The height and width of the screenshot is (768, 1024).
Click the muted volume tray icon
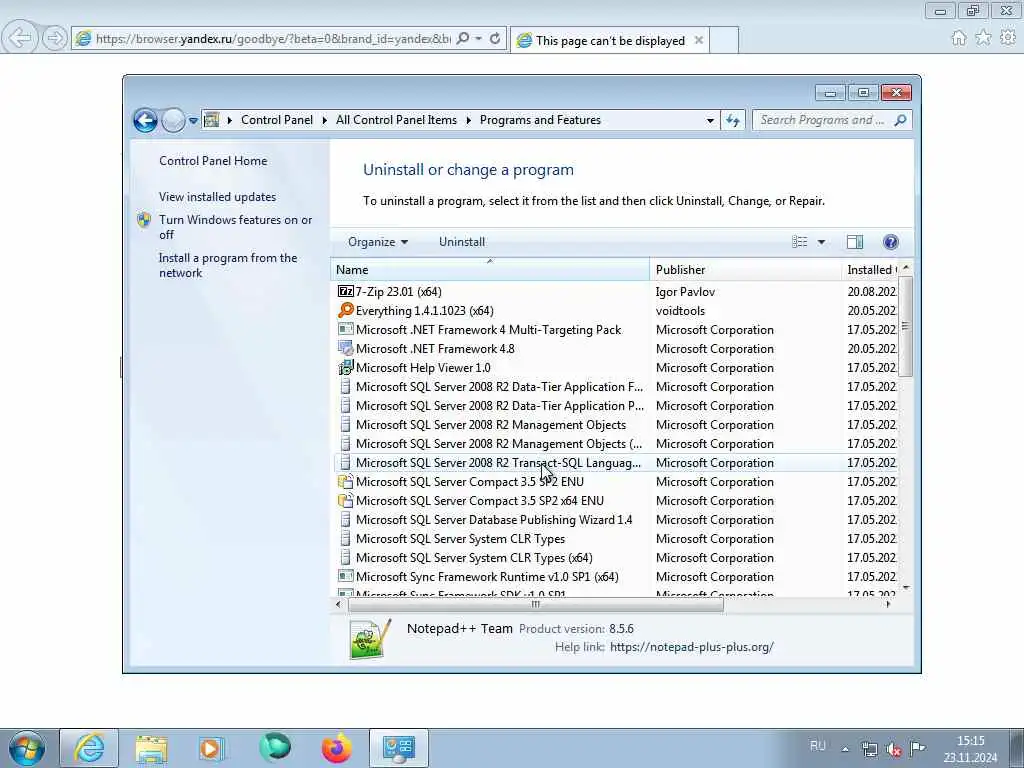click(893, 749)
